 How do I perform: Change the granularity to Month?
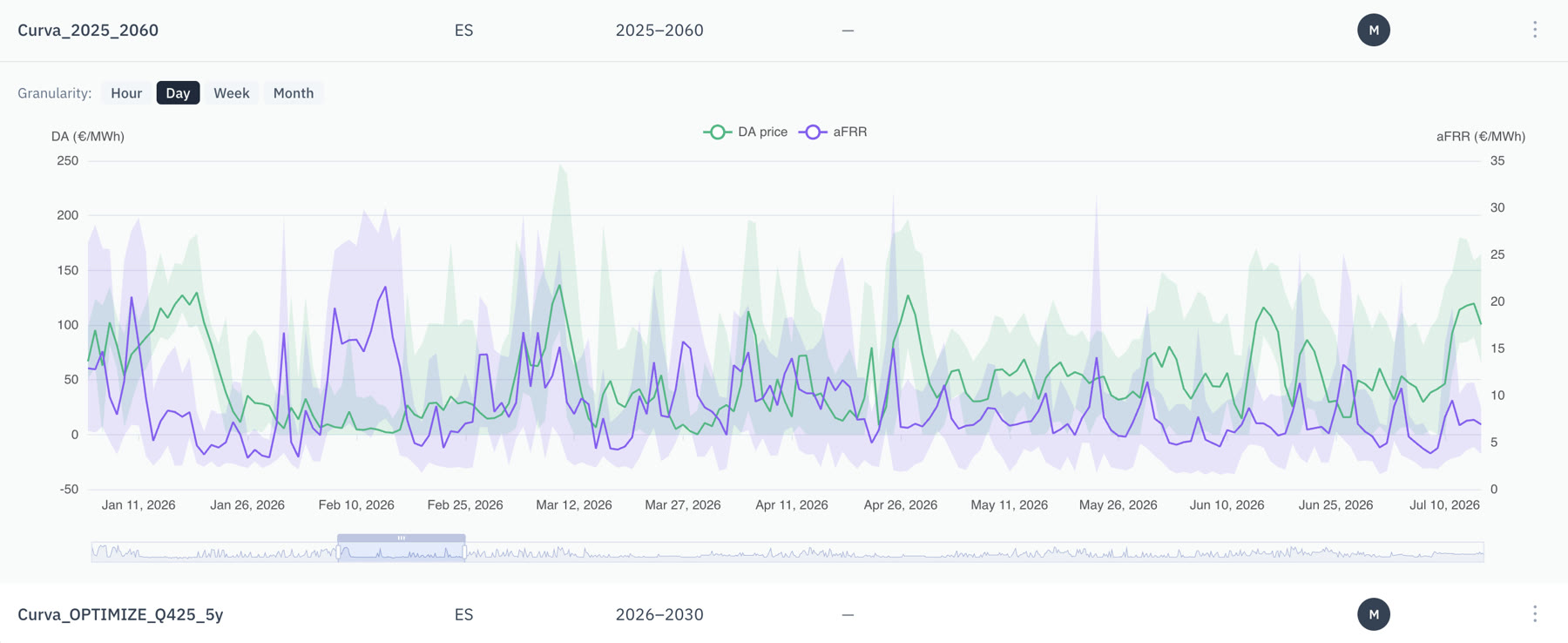click(294, 93)
